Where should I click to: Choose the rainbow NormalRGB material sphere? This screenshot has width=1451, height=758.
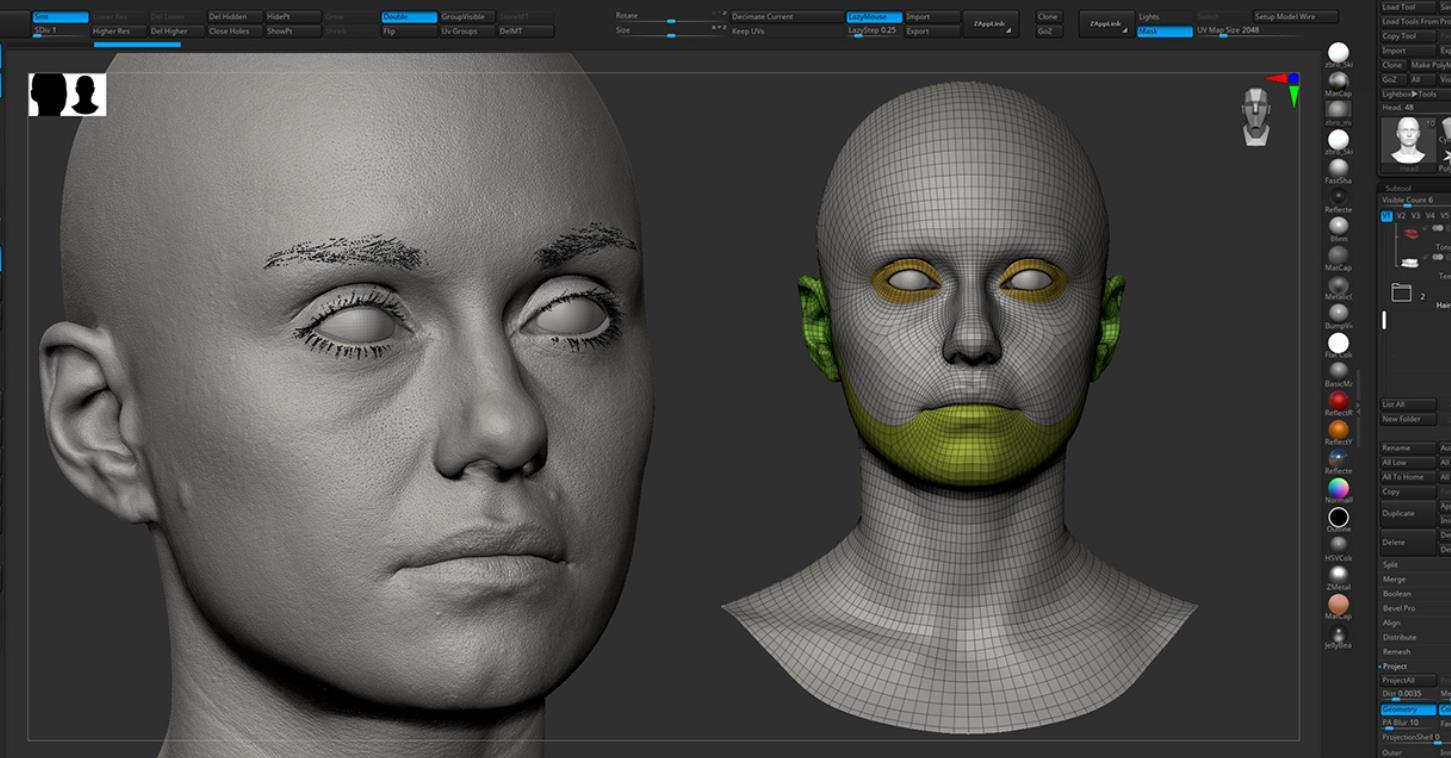[1338, 488]
